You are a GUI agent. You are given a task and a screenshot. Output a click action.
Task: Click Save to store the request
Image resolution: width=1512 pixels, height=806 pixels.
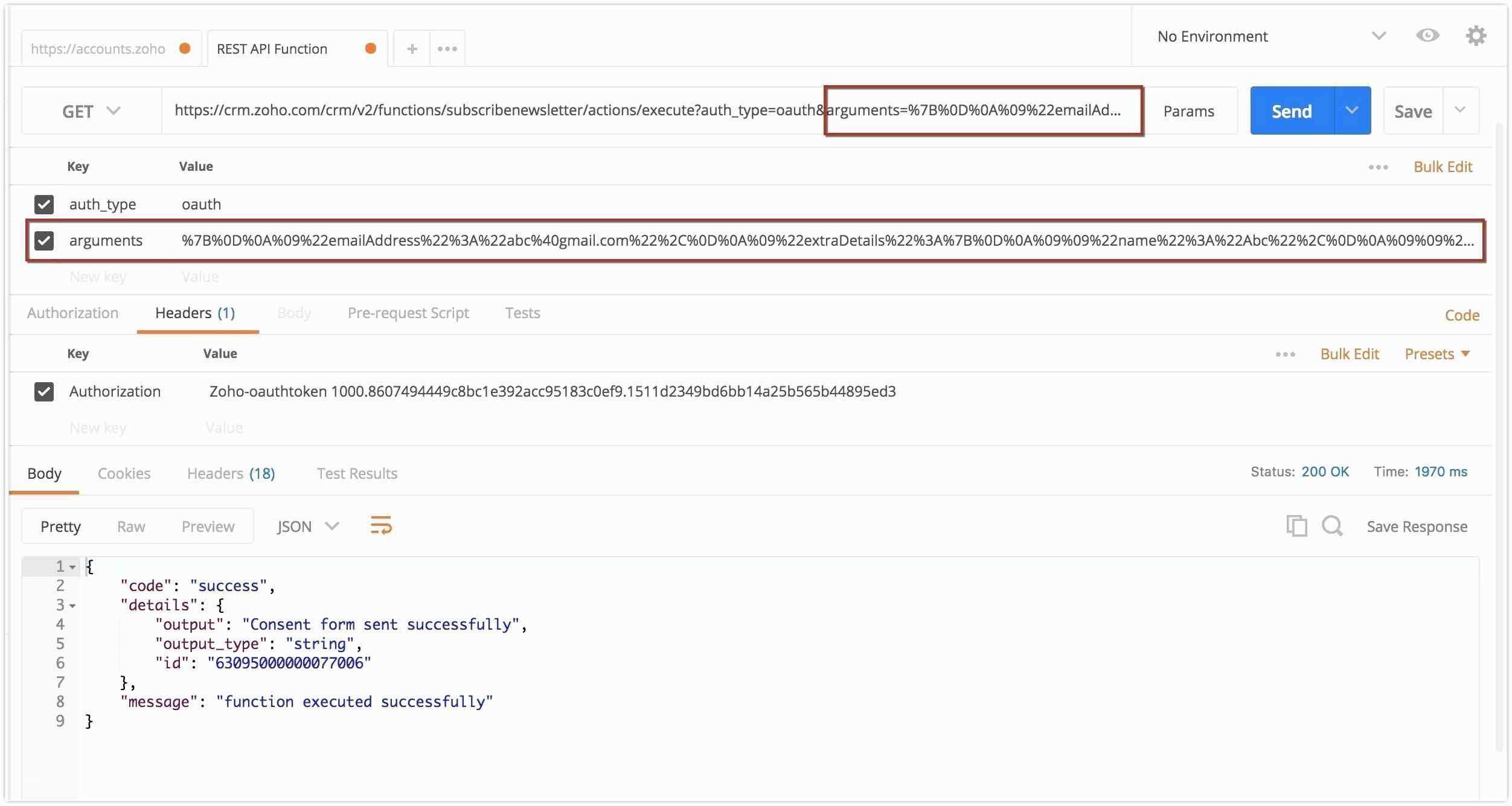[1414, 110]
